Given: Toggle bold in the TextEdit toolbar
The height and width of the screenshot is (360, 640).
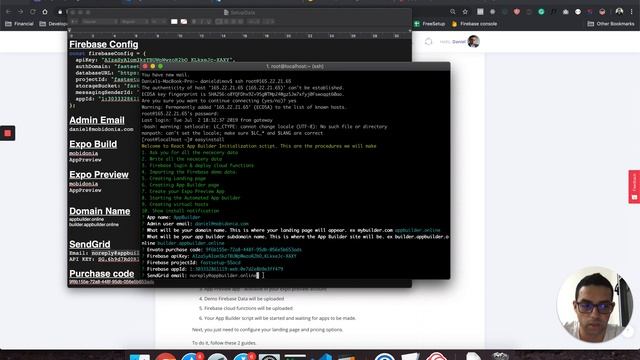Looking at the screenshot, I should point(194,21).
